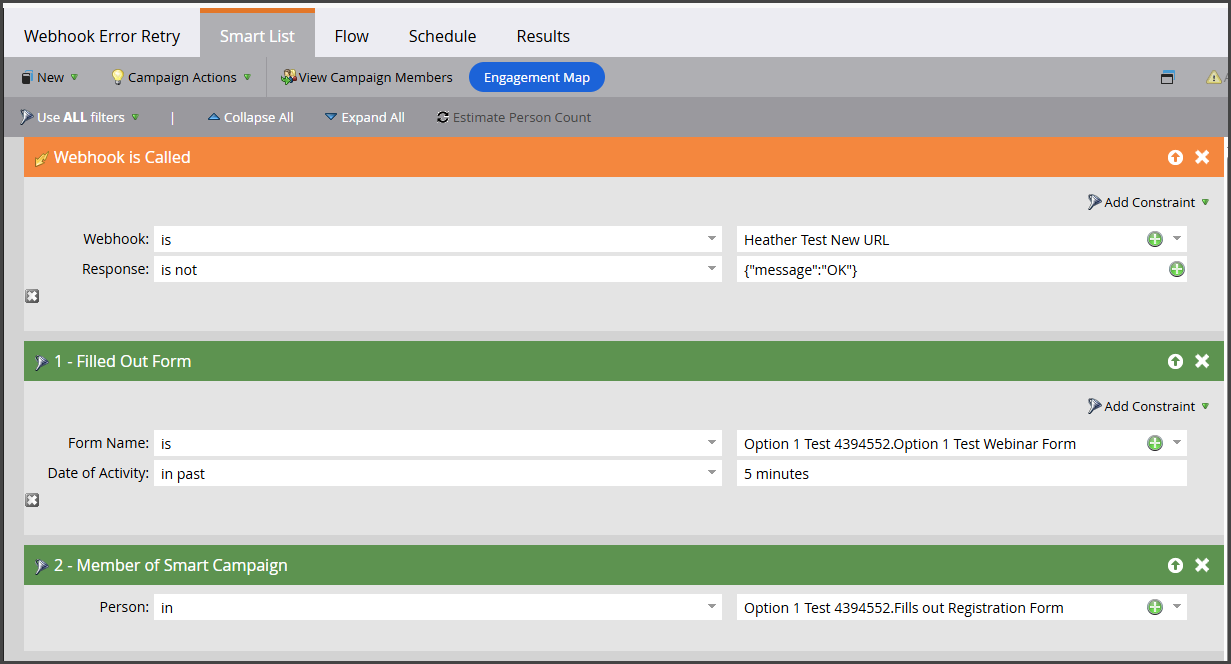Click the Webhook is Called trigger icon

click(x=41, y=158)
